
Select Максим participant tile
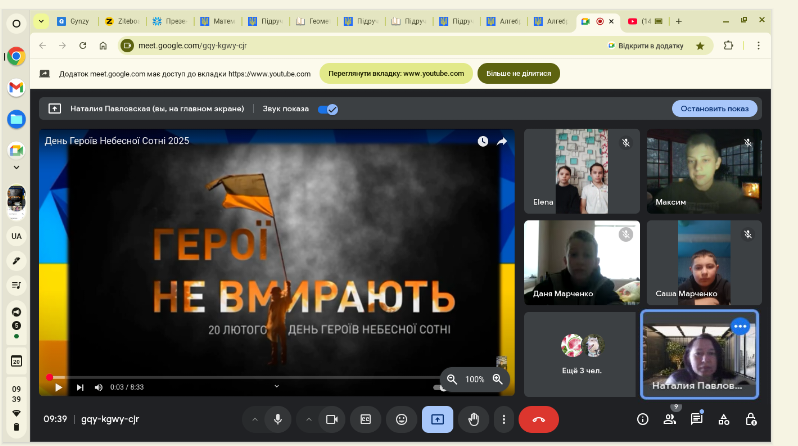(x=704, y=171)
